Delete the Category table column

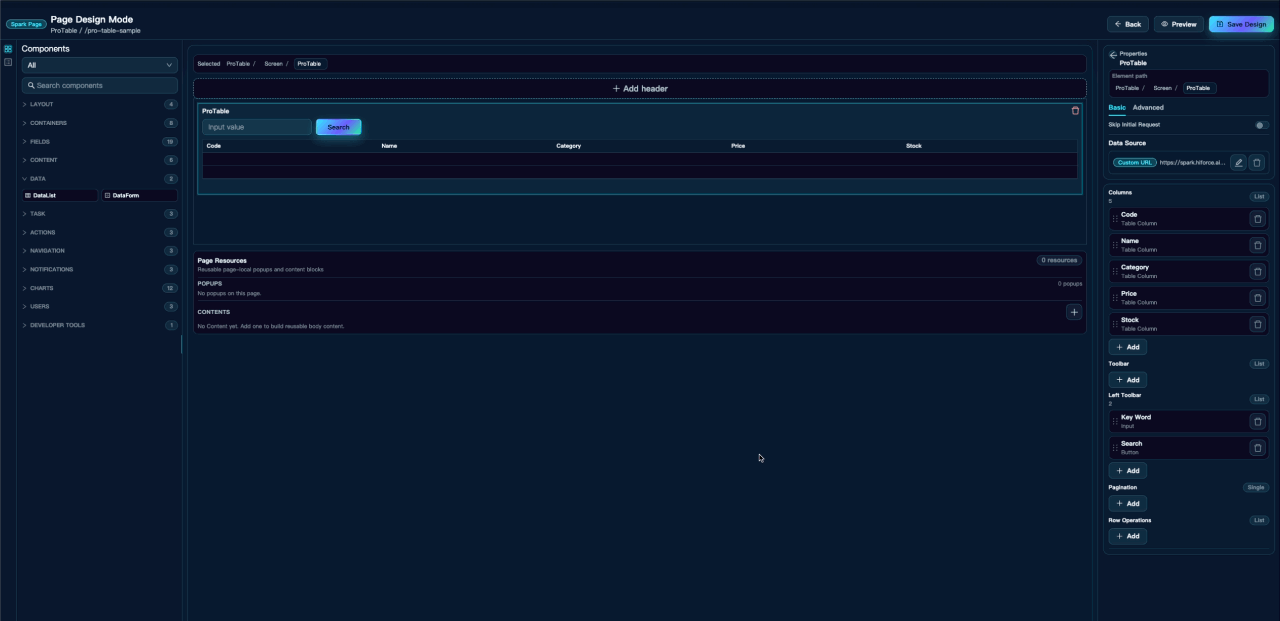click(1257, 271)
